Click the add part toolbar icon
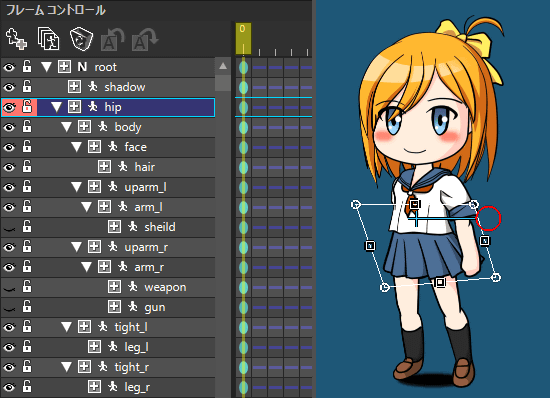Image resolution: width=550 pixels, height=398 pixels. tap(16, 39)
